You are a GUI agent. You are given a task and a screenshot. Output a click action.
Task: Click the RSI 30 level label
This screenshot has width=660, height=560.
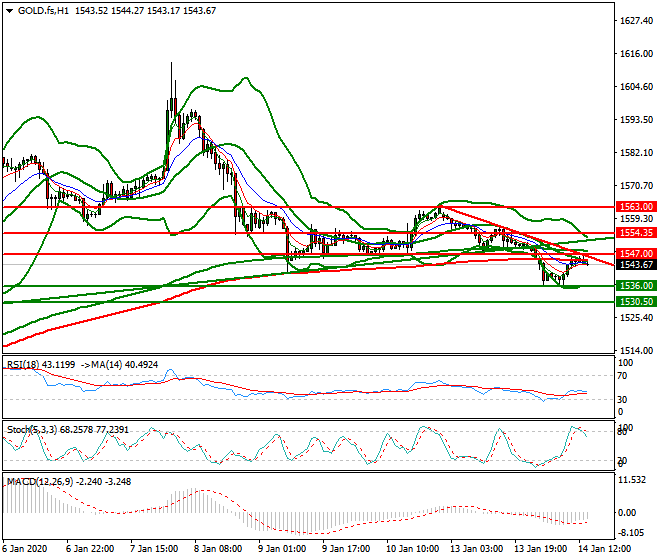pyautogui.click(x=622, y=399)
